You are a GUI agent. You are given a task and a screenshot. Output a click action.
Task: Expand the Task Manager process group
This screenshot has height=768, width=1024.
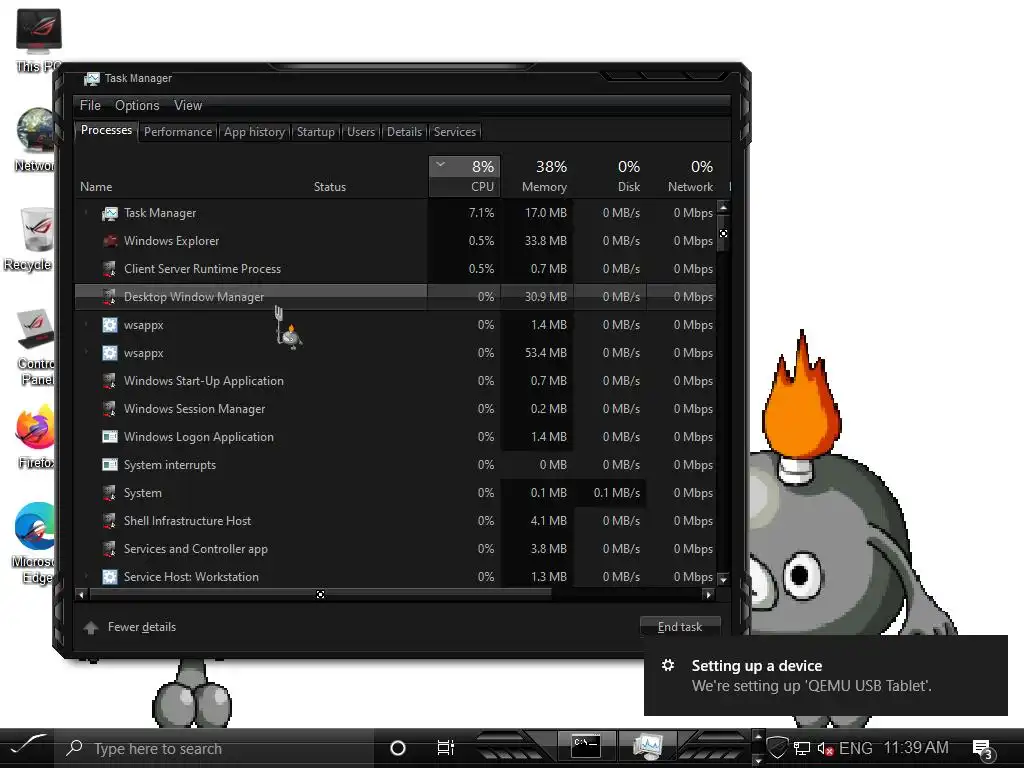pyautogui.click(x=86, y=213)
